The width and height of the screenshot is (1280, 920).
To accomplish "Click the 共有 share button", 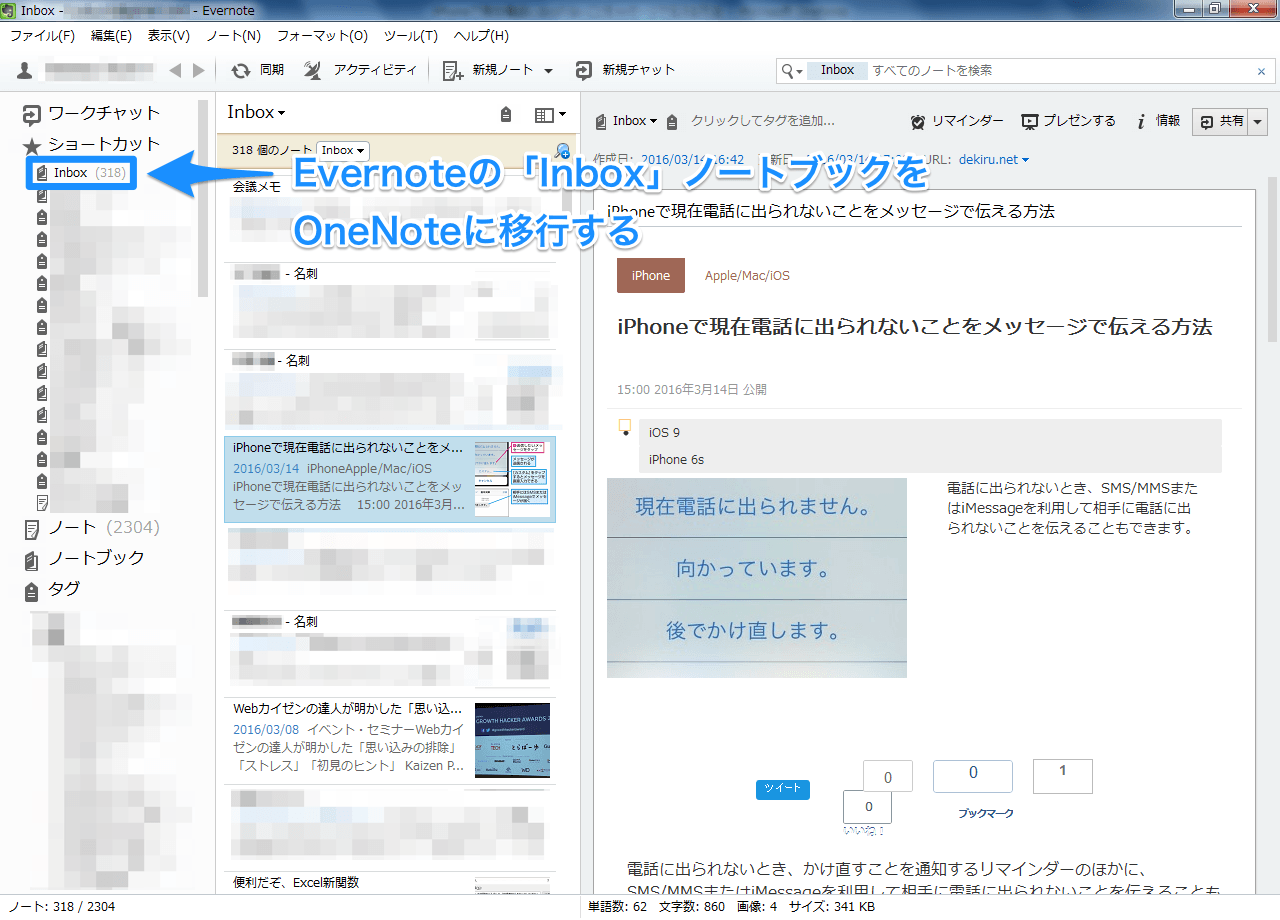I will tap(1221, 121).
